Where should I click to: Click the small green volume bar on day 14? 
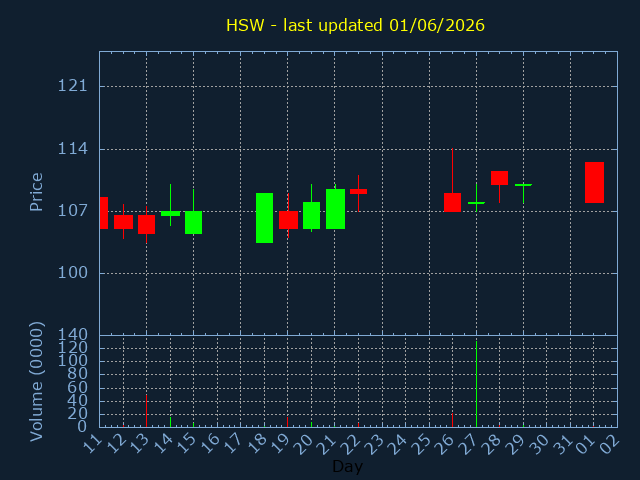170,422
